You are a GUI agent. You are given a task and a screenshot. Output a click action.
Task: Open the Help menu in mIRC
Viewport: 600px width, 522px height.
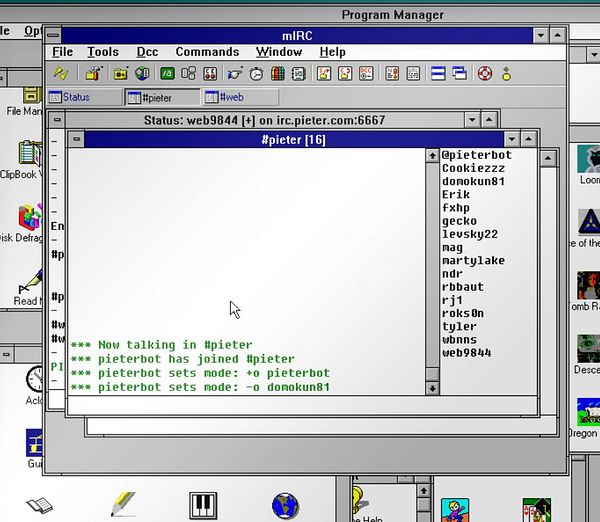click(333, 52)
